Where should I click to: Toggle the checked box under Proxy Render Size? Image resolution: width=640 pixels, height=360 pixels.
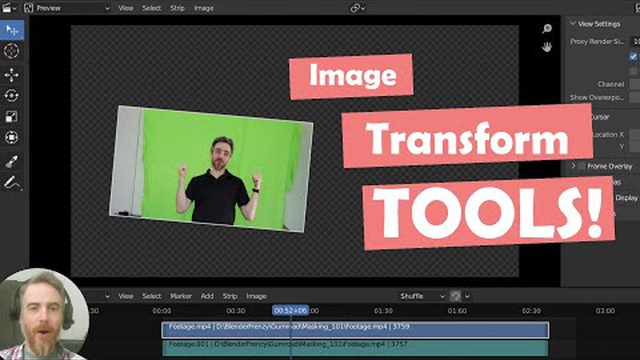tap(633, 56)
